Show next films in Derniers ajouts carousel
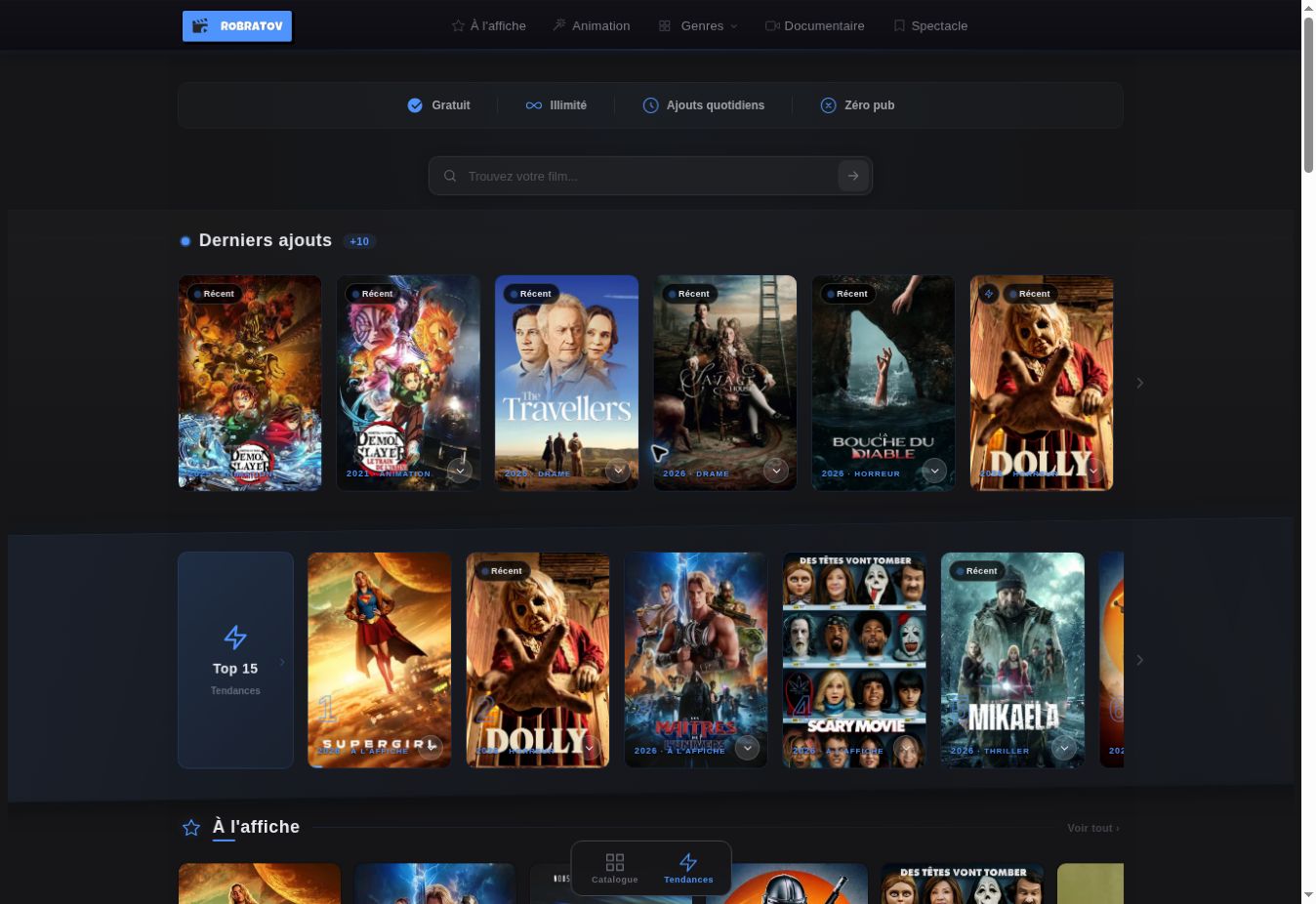 pyautogui.click(x=1139, y=383)
